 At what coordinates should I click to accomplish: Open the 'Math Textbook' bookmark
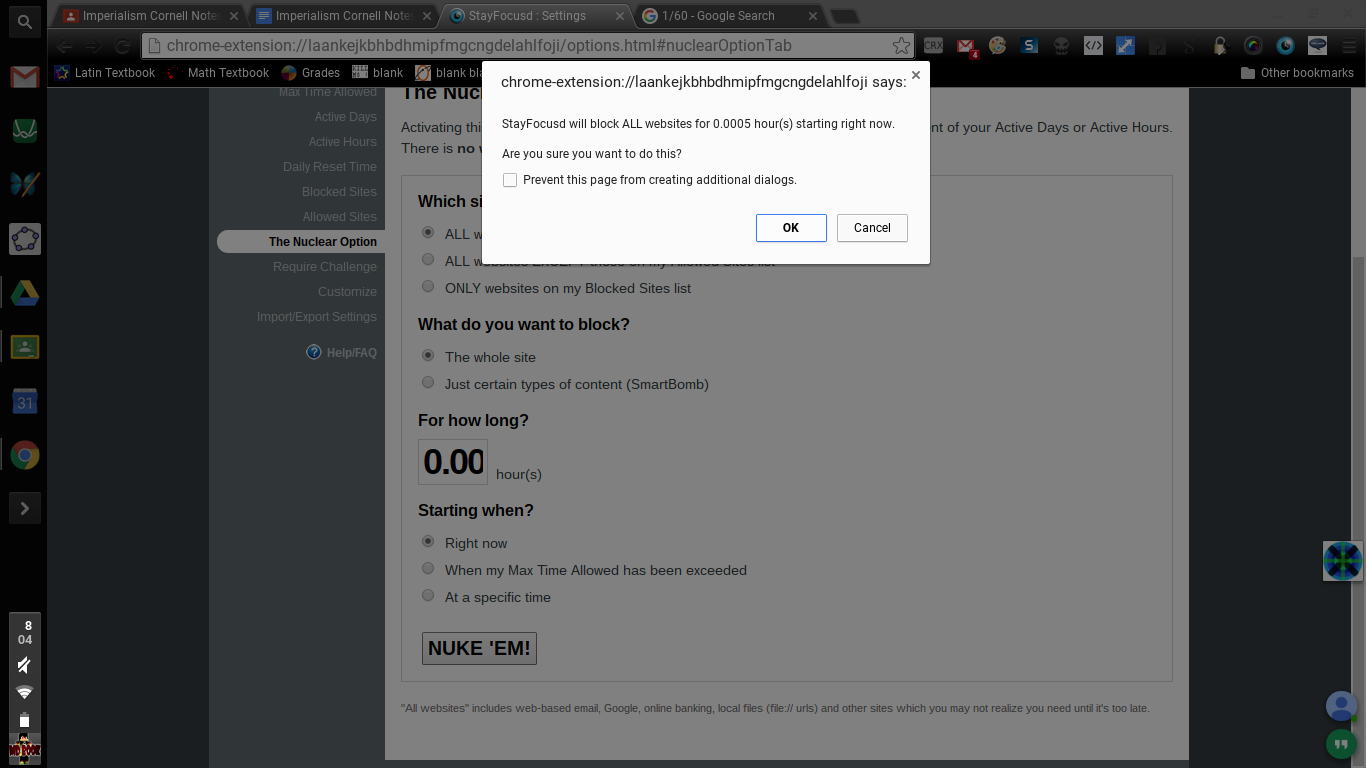pyautogui.click(x=218, y=73)
